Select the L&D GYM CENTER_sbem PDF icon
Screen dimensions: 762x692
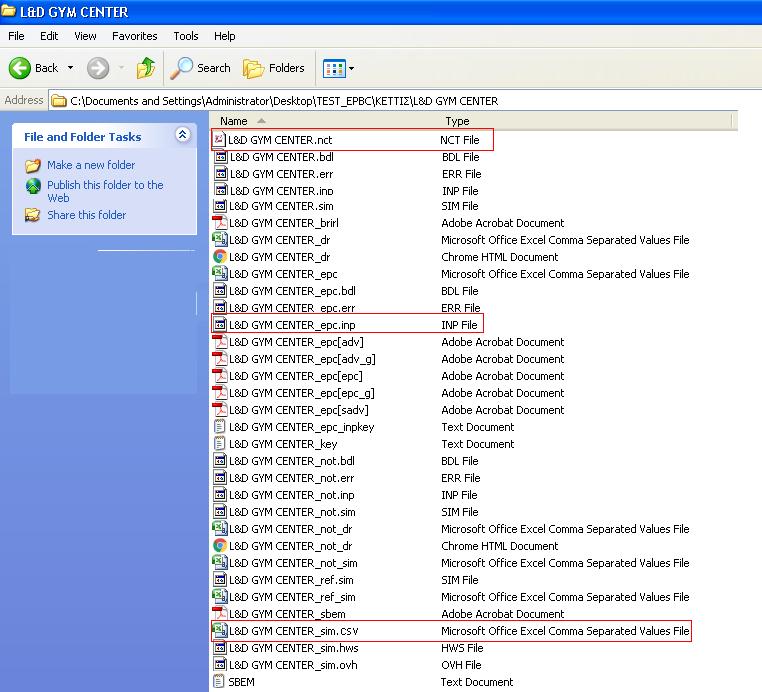(220, 614)
